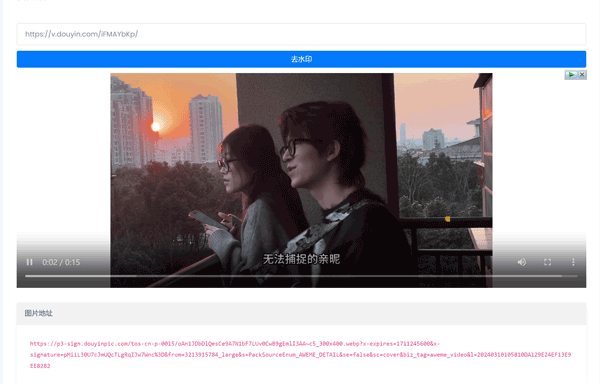Open the video's three-dot options menu

pyautogui.click(x=573, y=262)
